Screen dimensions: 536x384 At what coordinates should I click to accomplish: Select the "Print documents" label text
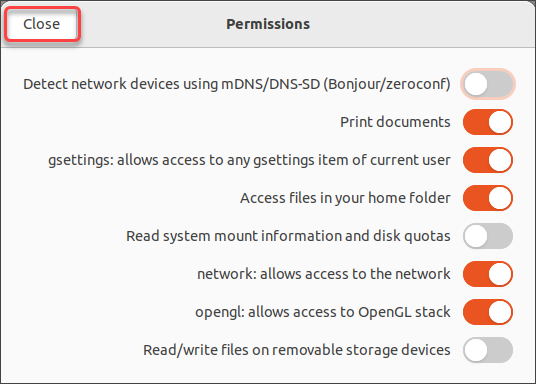[395, 122]
